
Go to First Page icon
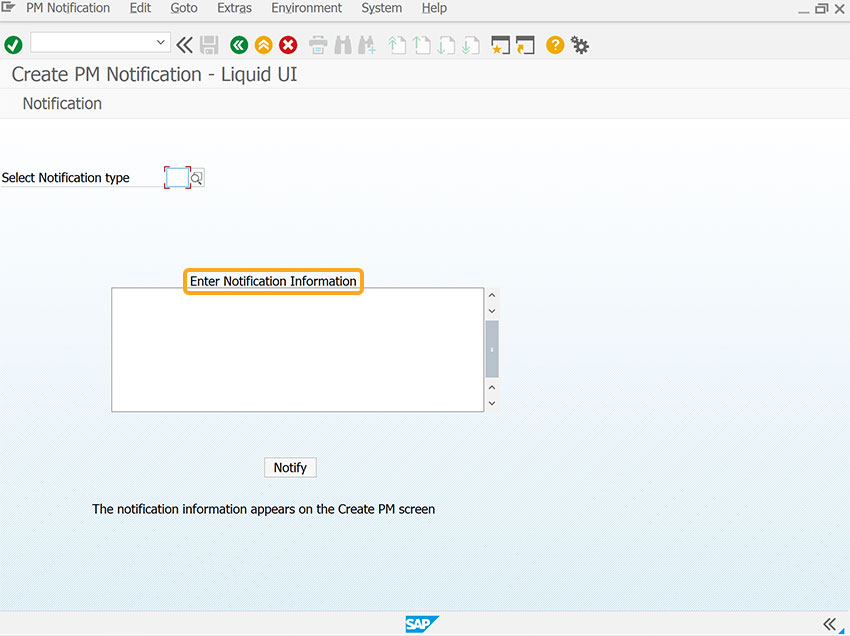pos(397,45)
